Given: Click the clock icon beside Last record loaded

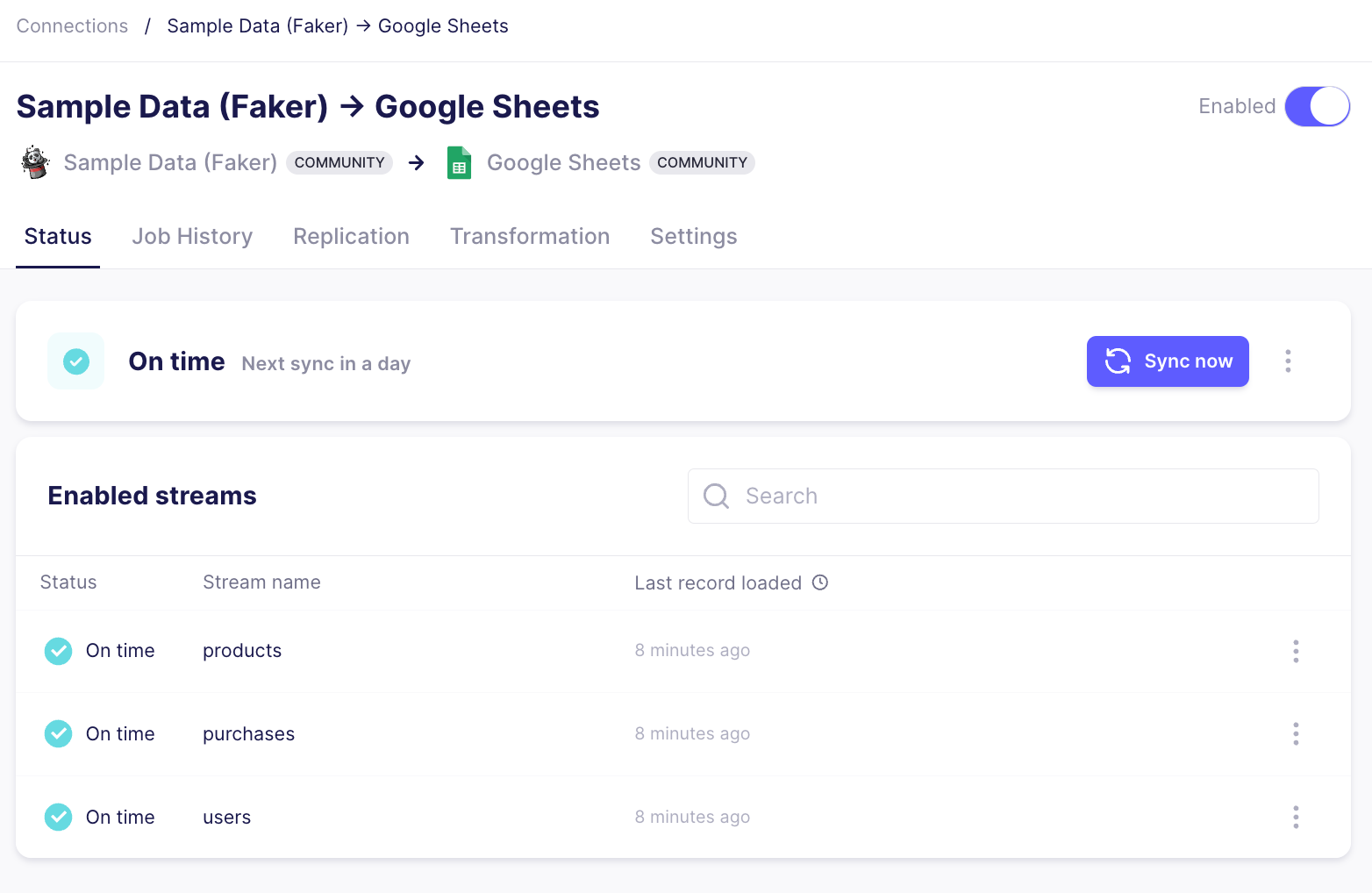Looking at the screenshot, I should pyautogui.click(x=820, y=582).
